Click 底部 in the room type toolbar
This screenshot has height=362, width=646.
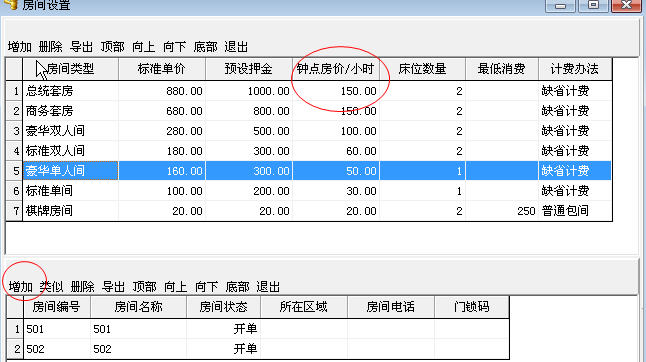click(x=205, y=47)
